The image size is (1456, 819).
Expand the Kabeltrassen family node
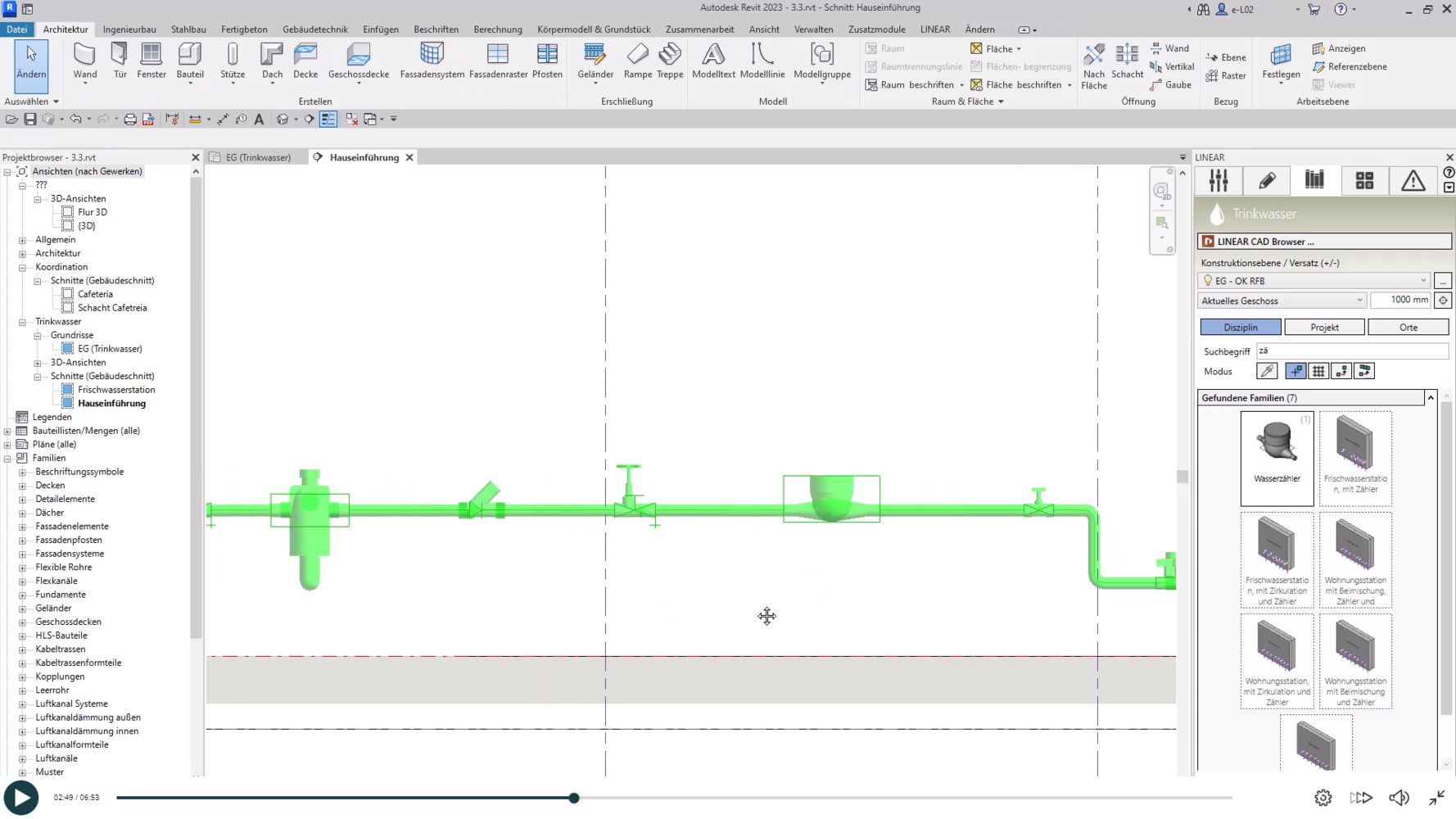coord(23,649)
